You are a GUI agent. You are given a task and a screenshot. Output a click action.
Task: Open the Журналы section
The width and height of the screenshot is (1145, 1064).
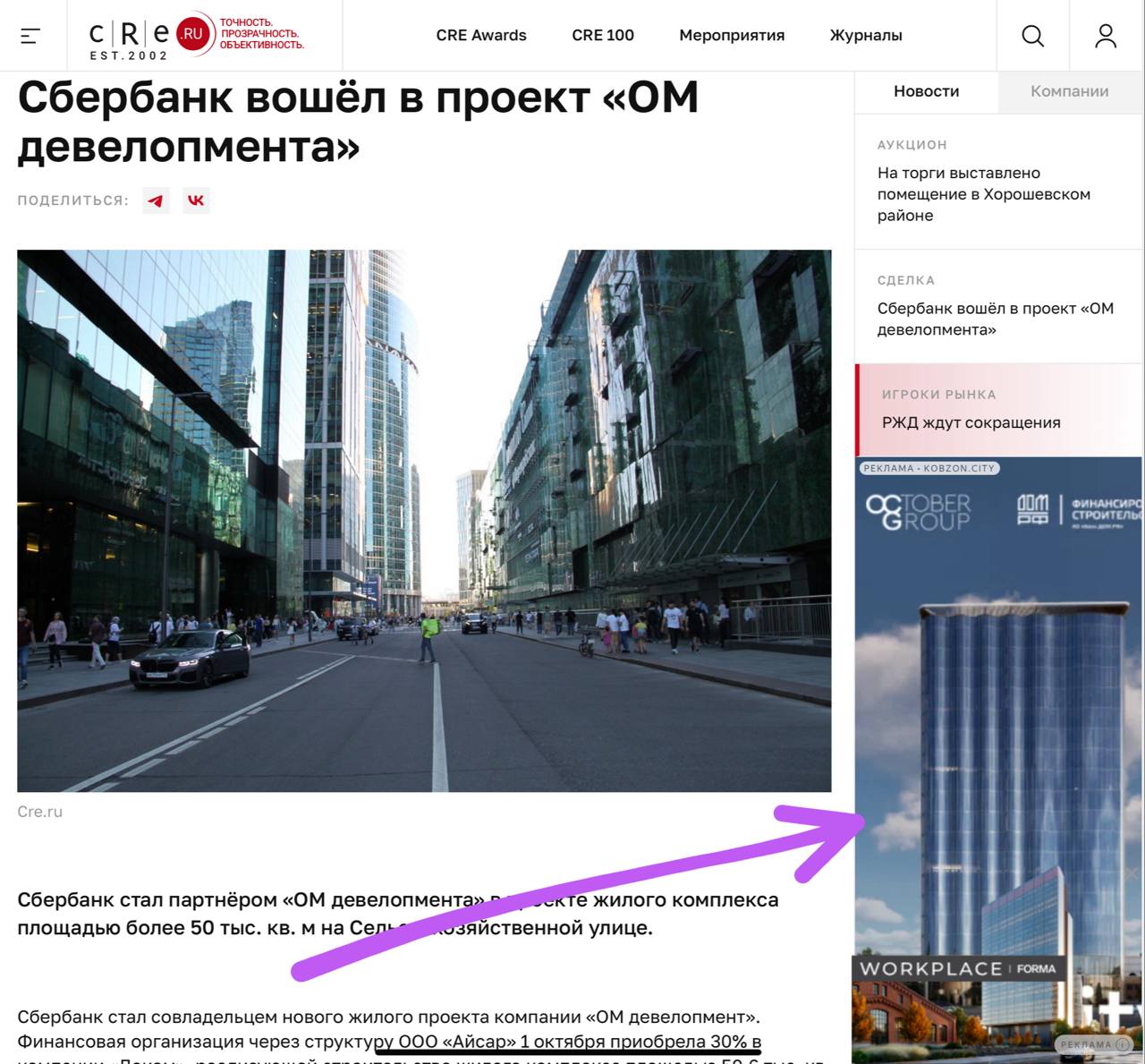tap(865, 36)
